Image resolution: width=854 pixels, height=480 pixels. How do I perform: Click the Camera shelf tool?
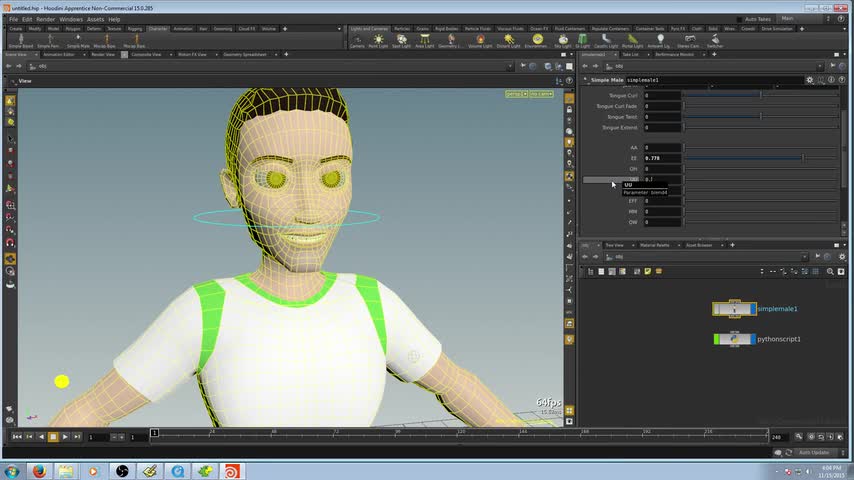(357, 41)
